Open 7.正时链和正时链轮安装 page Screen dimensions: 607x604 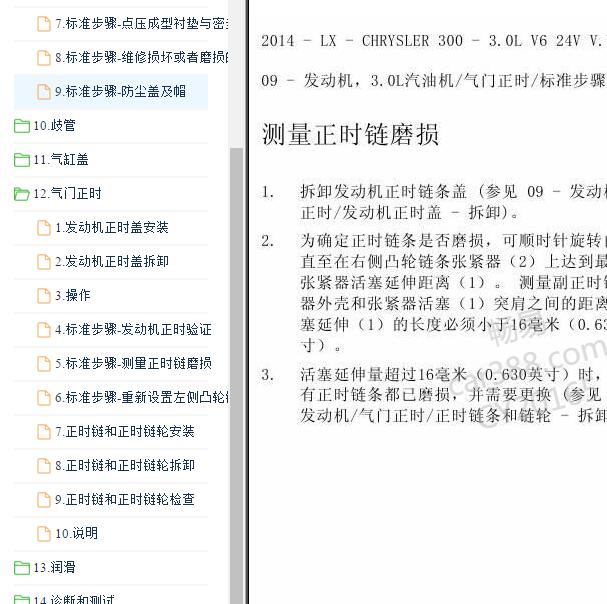(125, 432)
